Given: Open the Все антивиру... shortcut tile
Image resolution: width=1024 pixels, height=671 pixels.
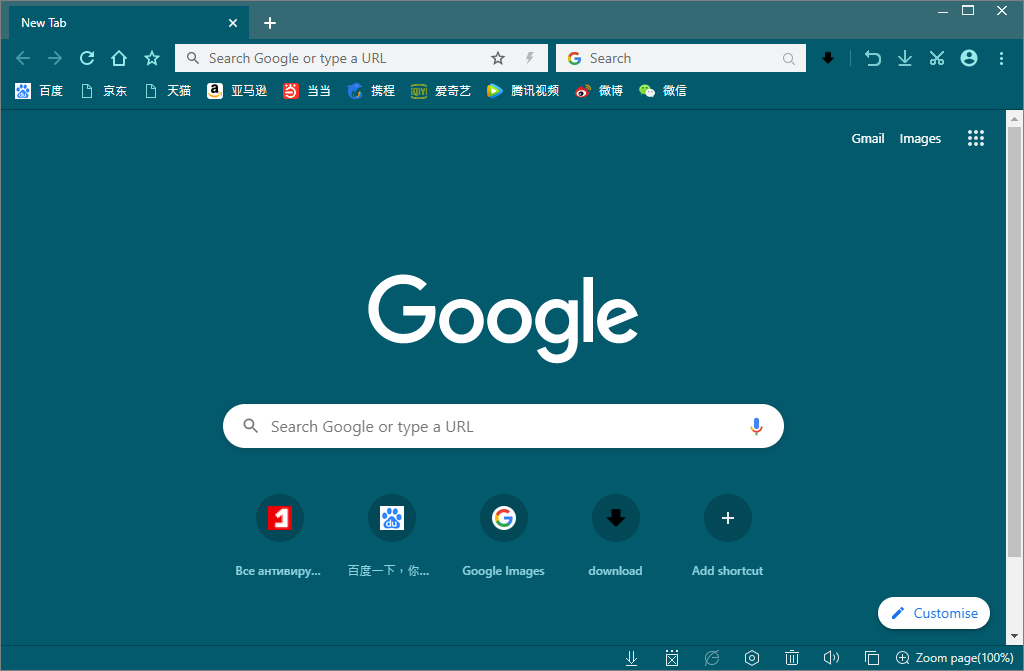Looking at the screenshot, I should pyautogui.click(x=279, y=536).
